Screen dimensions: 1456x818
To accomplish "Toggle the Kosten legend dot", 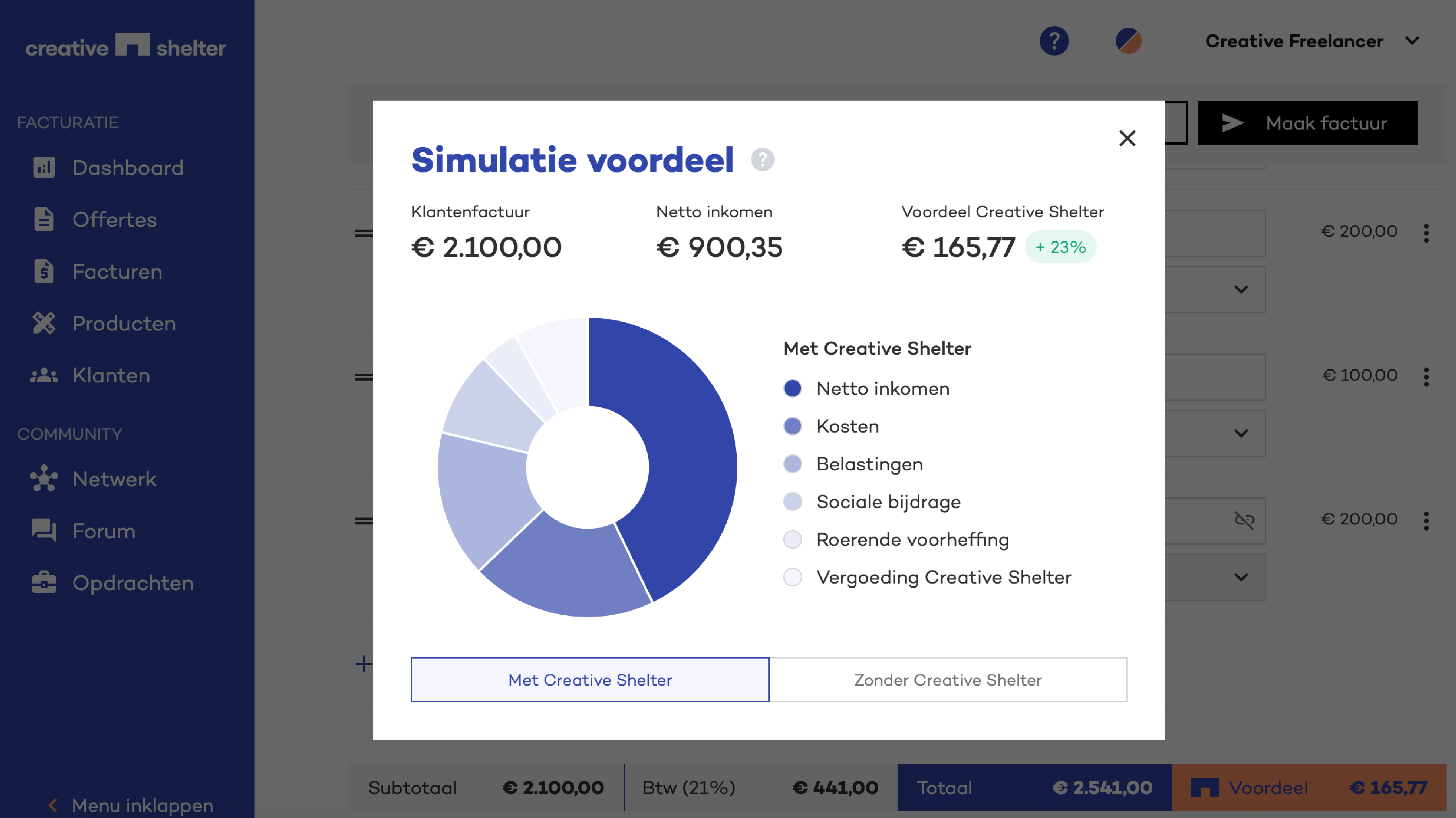I will coord(792,426).
